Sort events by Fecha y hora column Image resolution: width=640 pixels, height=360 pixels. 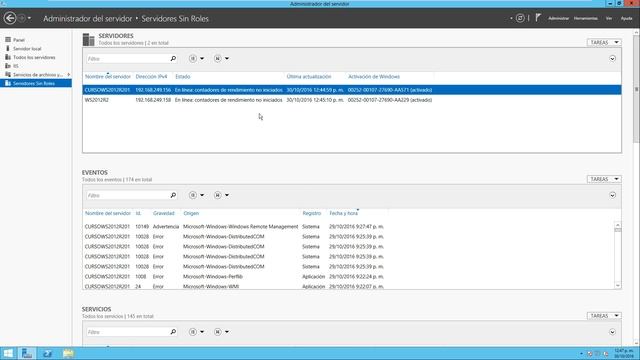pos(344,213)
